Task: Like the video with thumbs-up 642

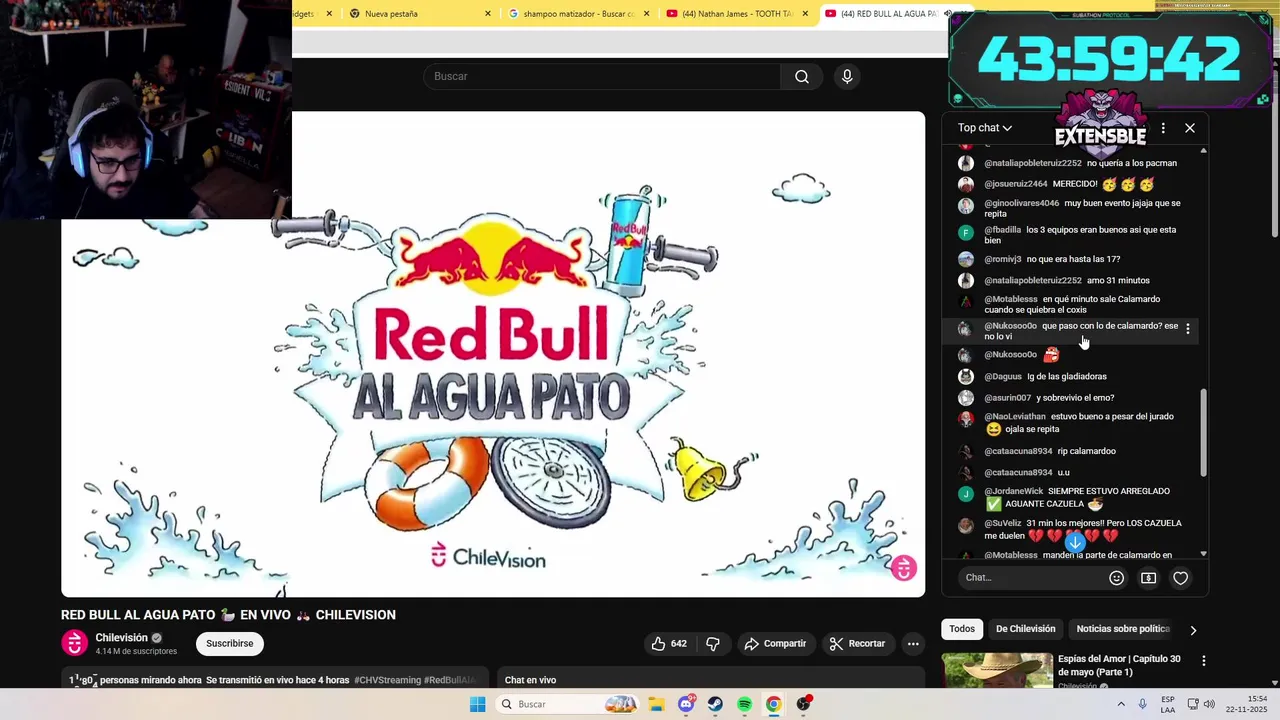Action: point(669,644)
